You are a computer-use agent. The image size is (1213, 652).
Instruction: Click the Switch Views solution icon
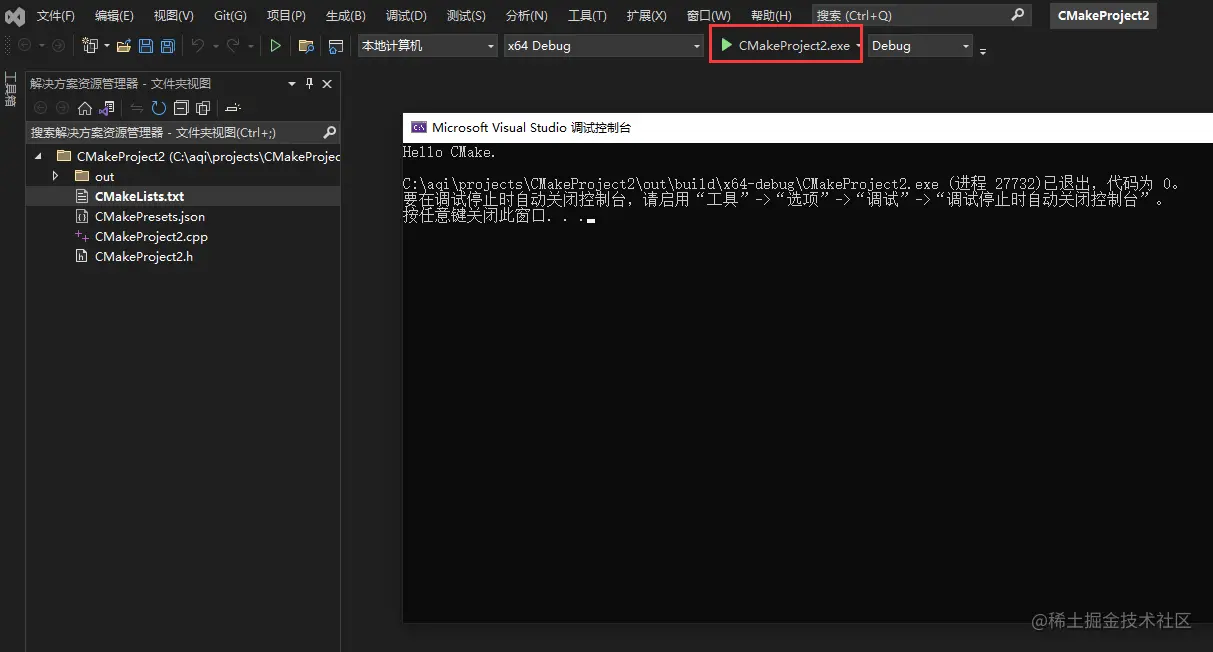(106, 108)
